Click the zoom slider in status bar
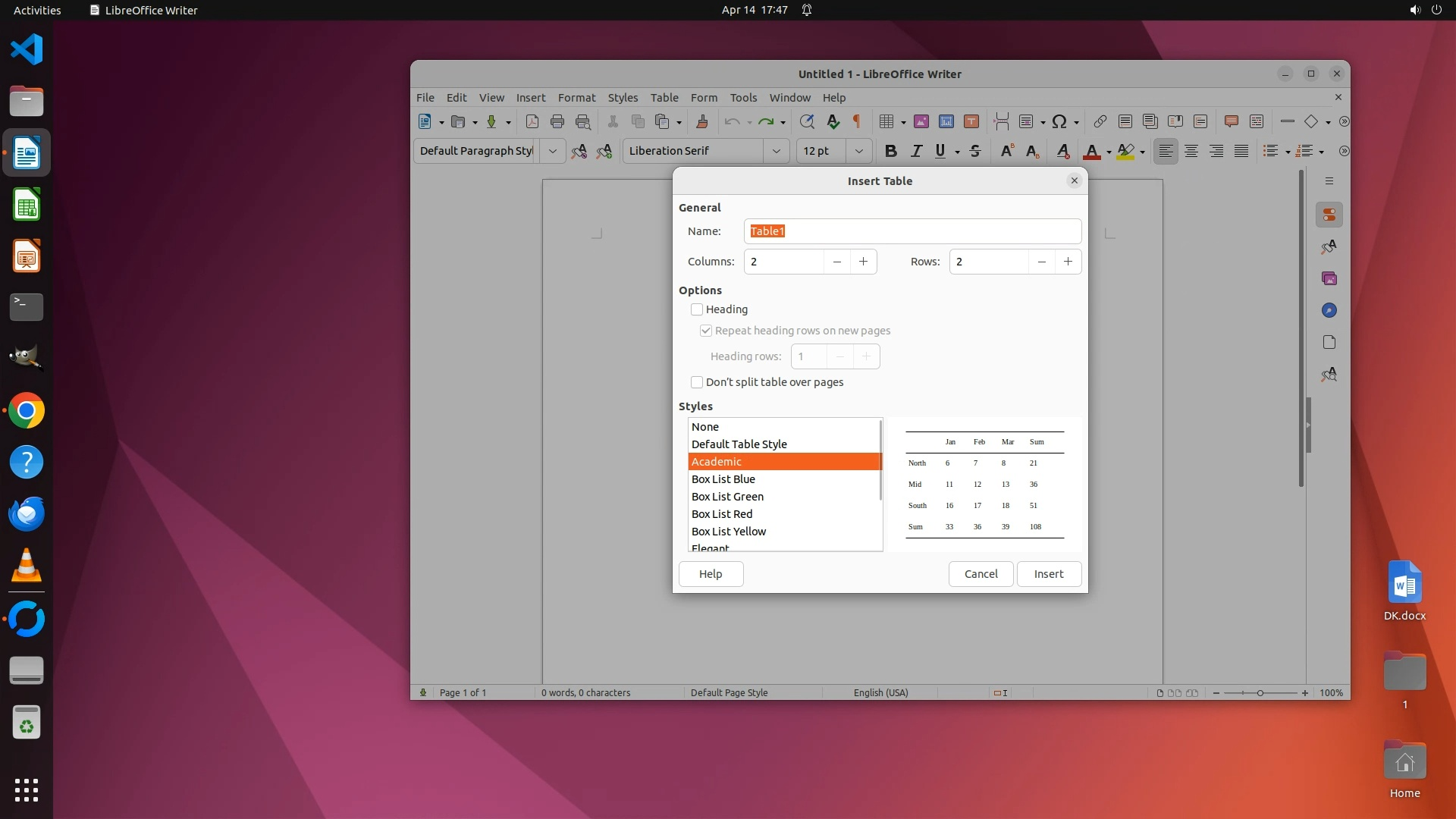The width and height of the screenshot is (1456, 819). (1260, 693)
